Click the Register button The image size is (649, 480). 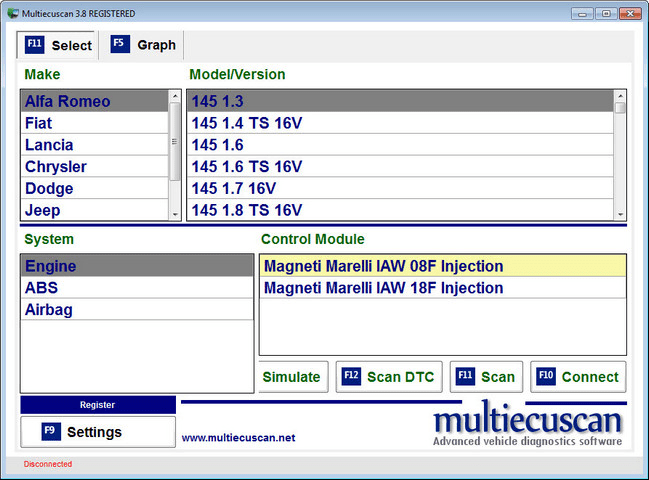97,405
